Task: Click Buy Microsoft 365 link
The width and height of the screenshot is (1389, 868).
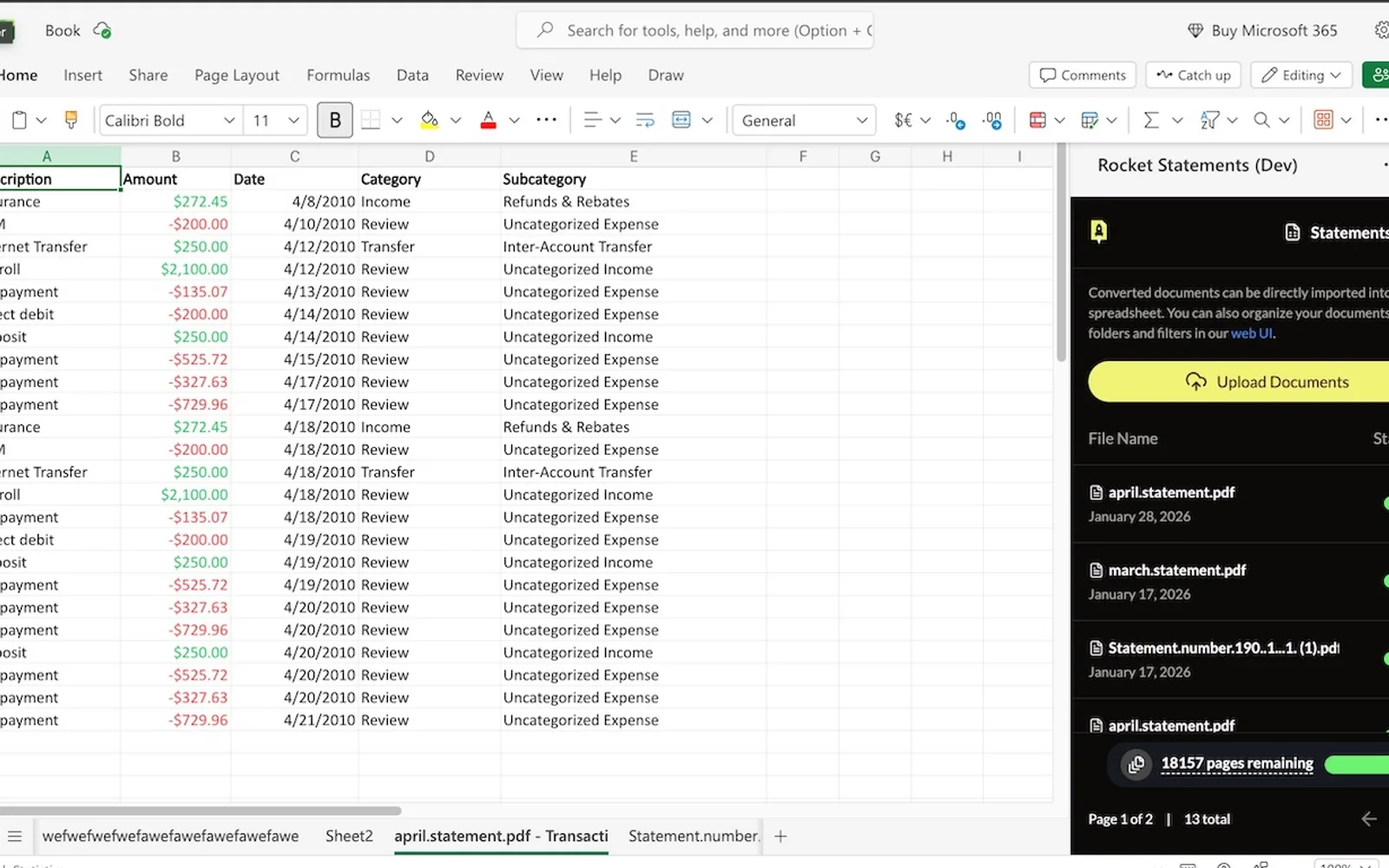Action: click(x=1262, y=30)
